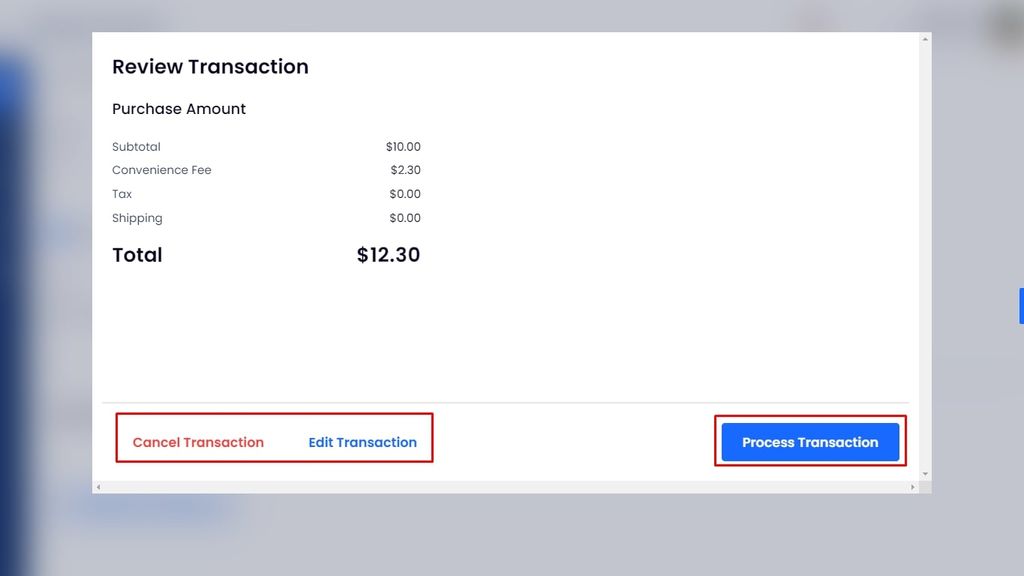Click the dialog's vertical scrollbar track
The image size is (1024, 576).
coord(925,250)
